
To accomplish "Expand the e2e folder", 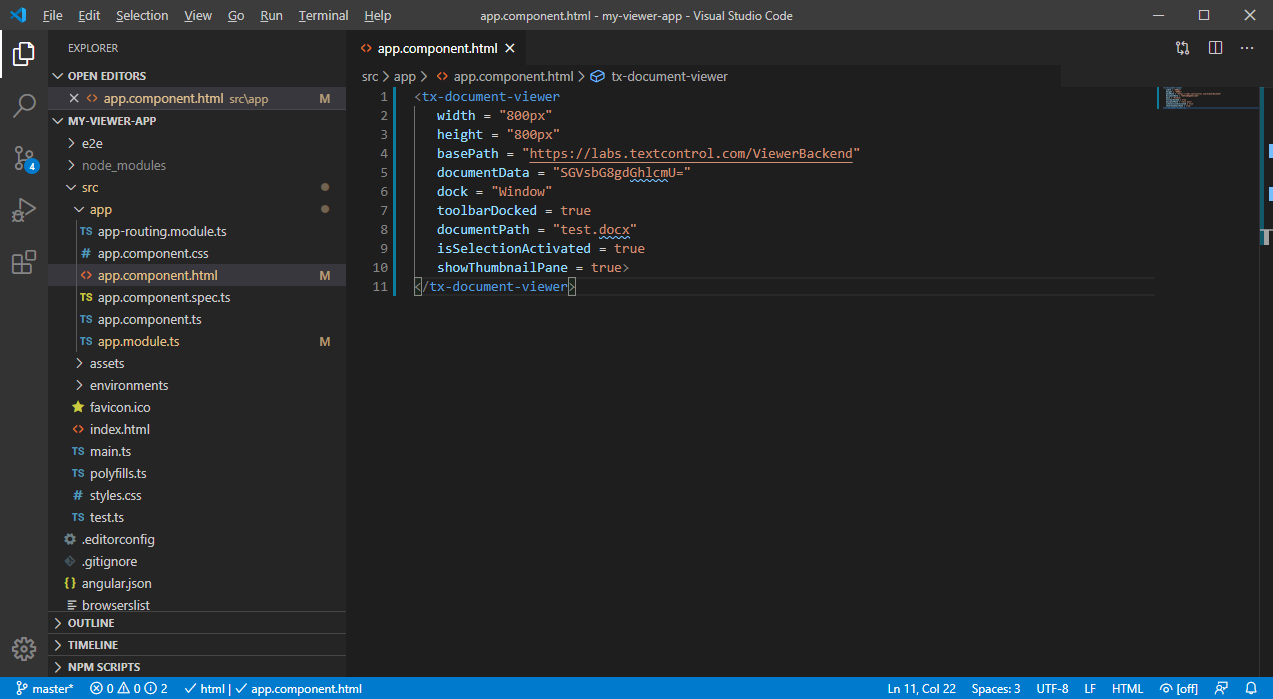I will click(x=197, y=143).
